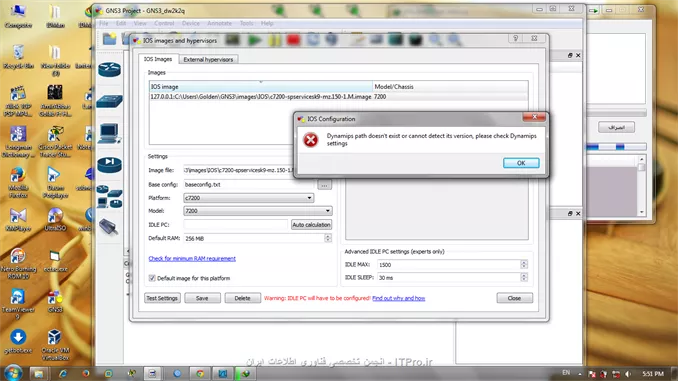Screen dimensions: 678x381
Task: Click OK in the IOS Configuration error dialog
Action: click(521, 163)
